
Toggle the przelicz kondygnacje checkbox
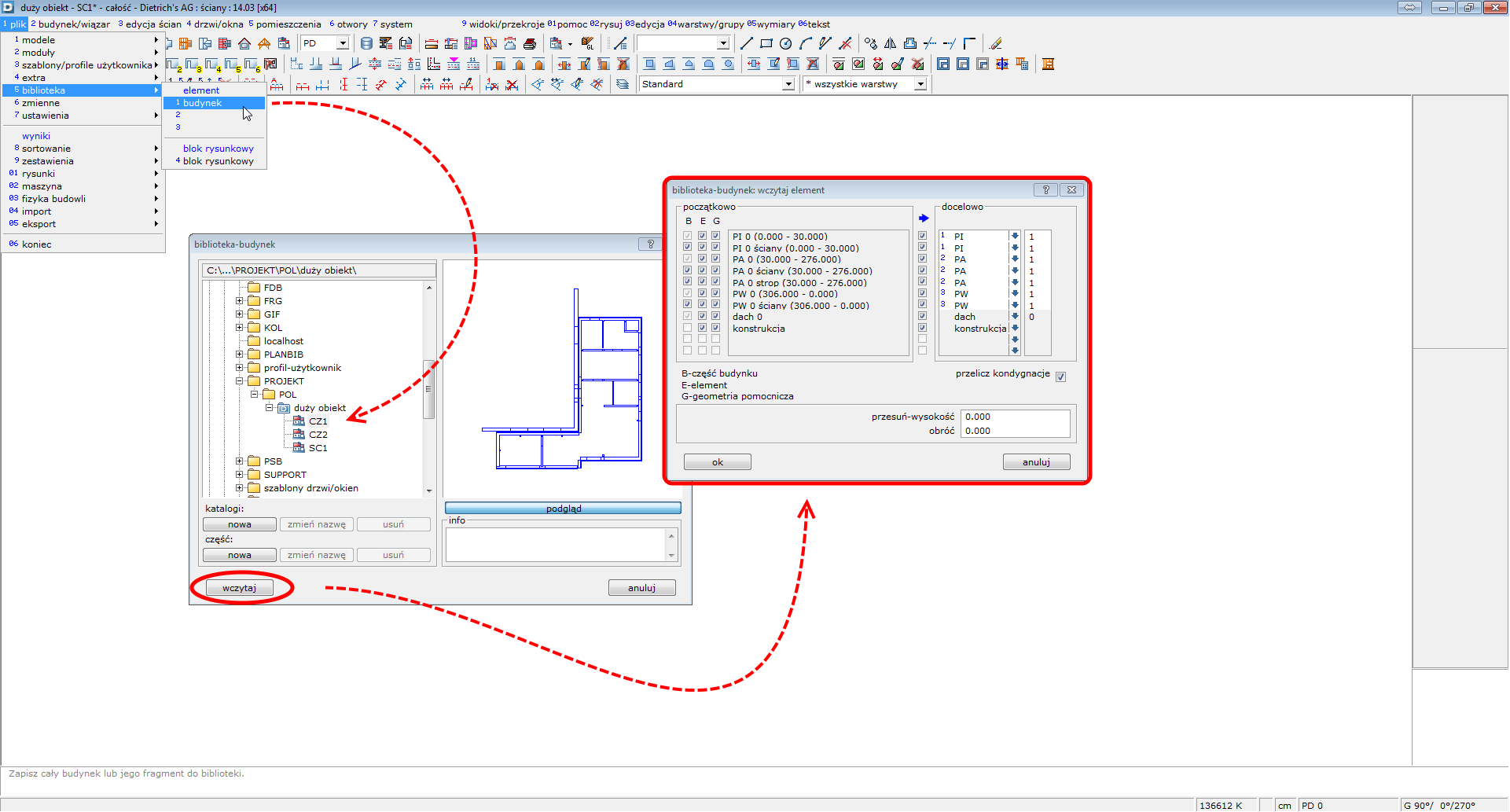(x=1060, y=377)
